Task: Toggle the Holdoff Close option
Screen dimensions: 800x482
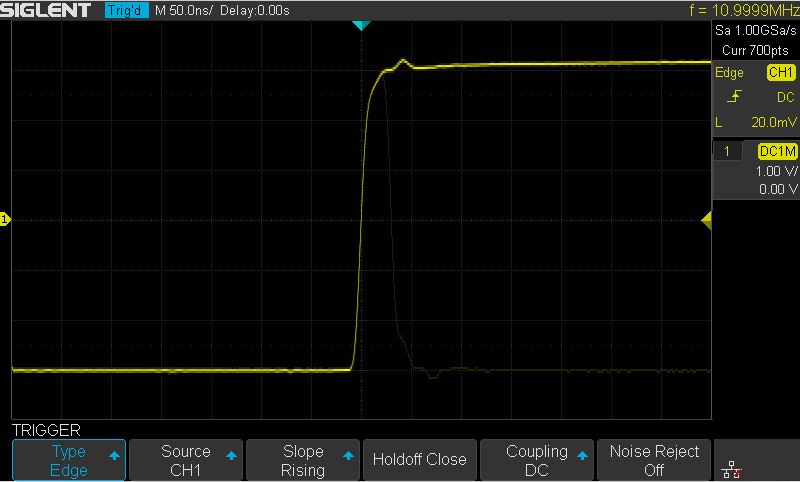Action: 419,460
